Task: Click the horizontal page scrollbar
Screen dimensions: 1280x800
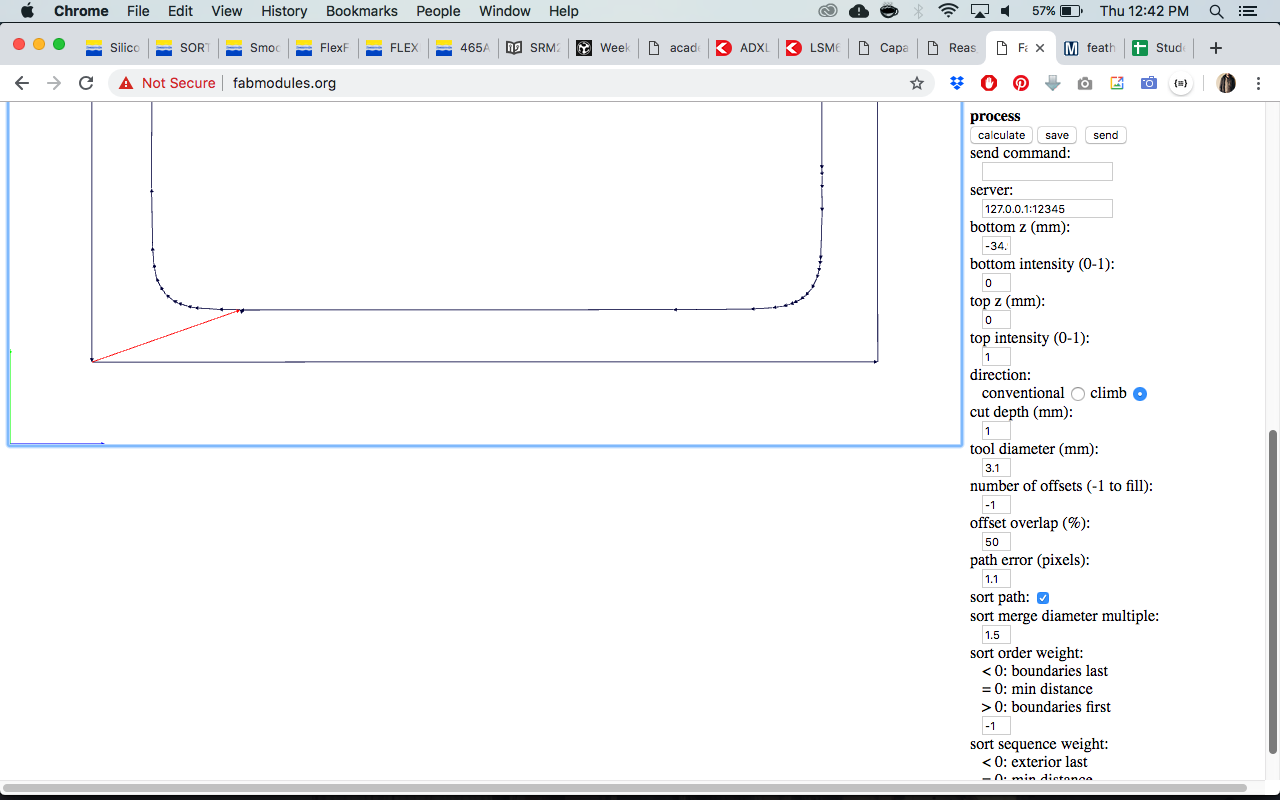Action: [623, 788]
